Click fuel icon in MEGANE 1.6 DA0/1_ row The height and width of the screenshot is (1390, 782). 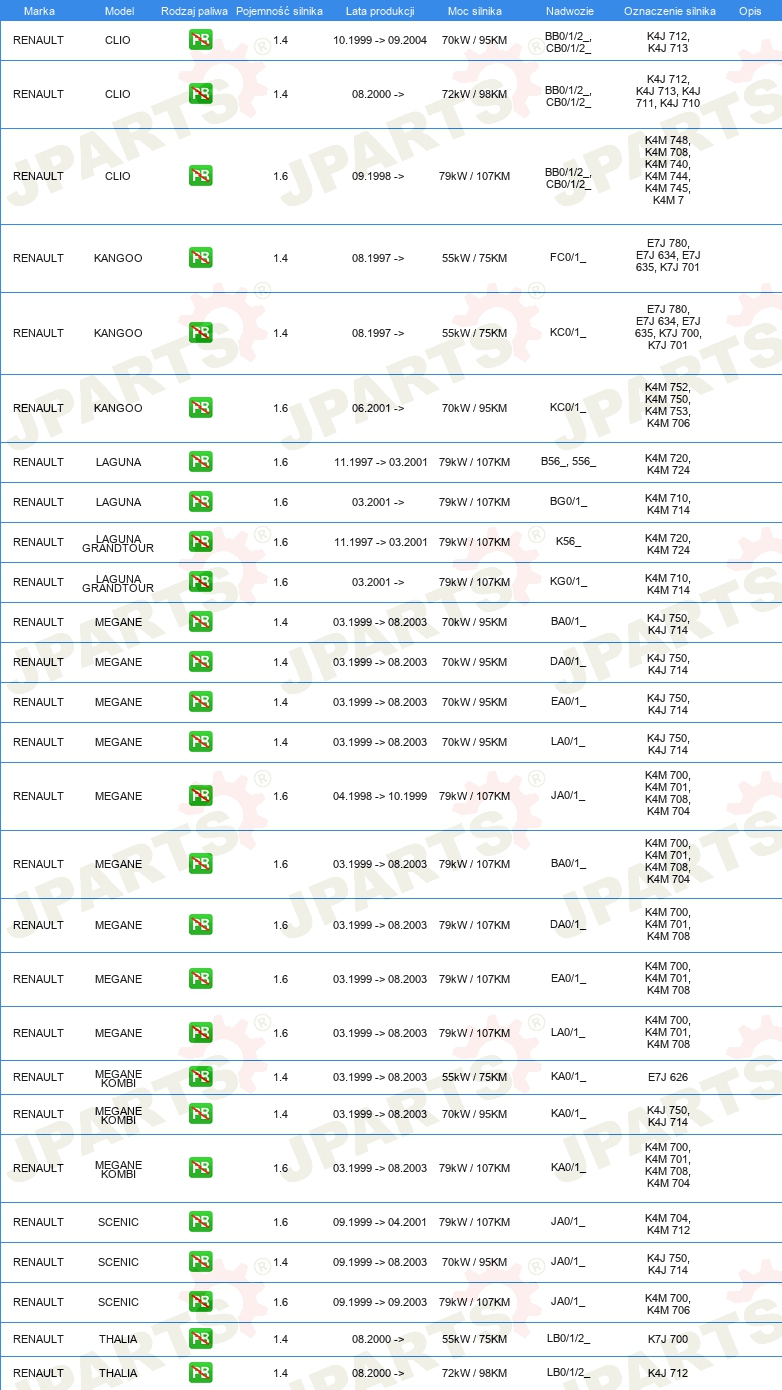[x=200, y=925]
